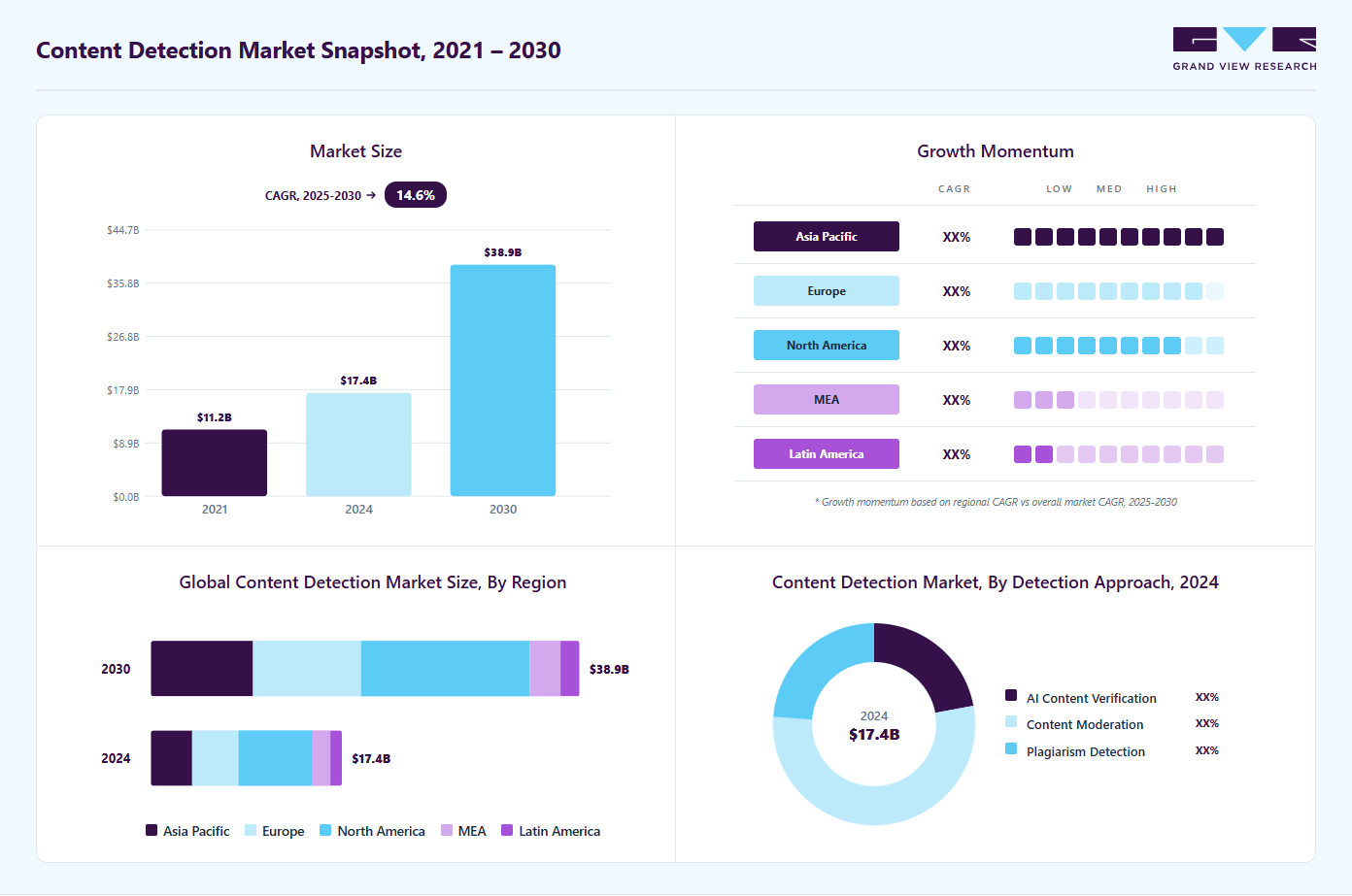Click Asia Pacific momentum indicator squares
This screenshot has width=1352, height=896.
coord(1119,237)
